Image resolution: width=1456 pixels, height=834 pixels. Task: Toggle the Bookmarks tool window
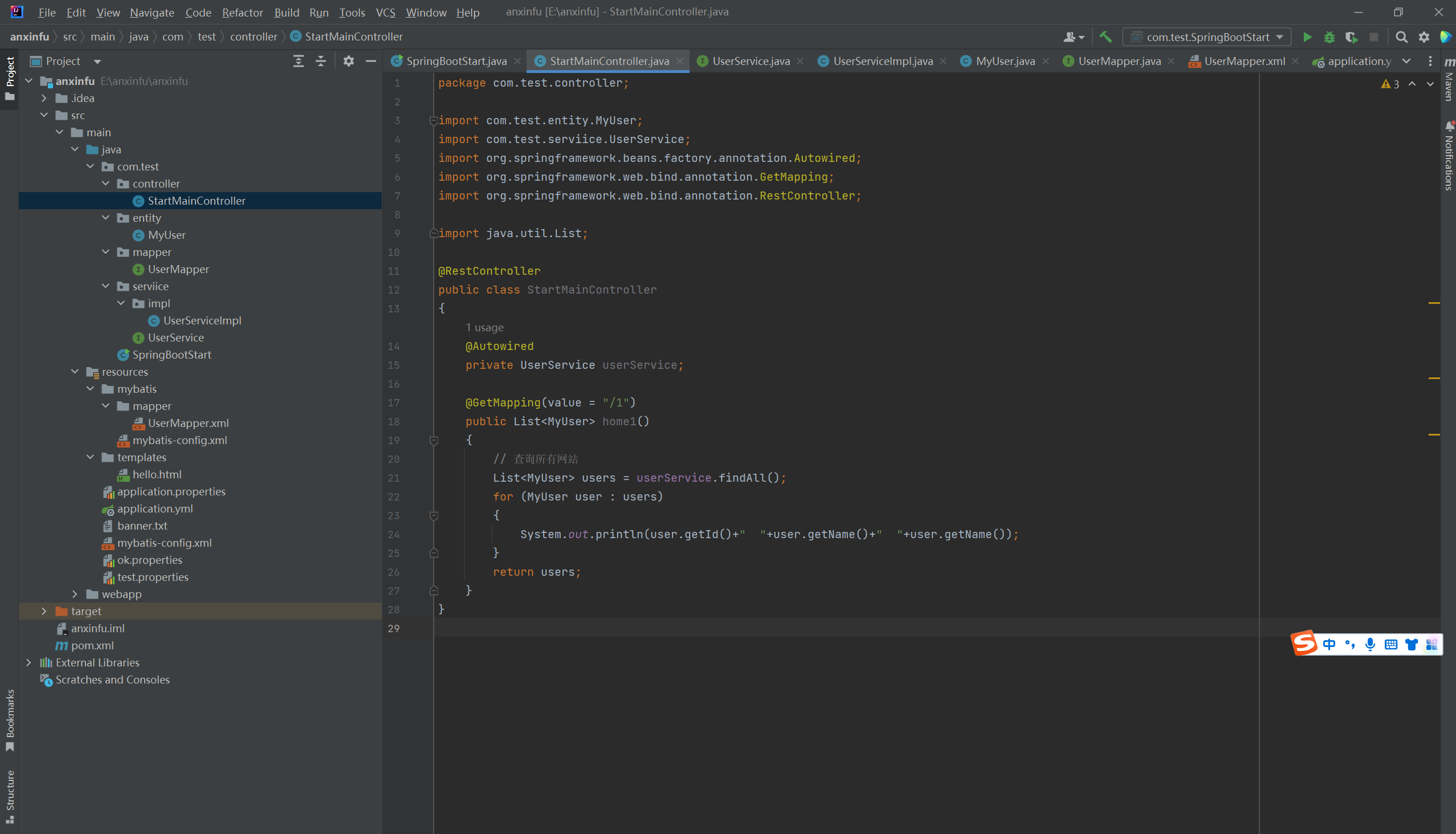click(x=10, y=719)
